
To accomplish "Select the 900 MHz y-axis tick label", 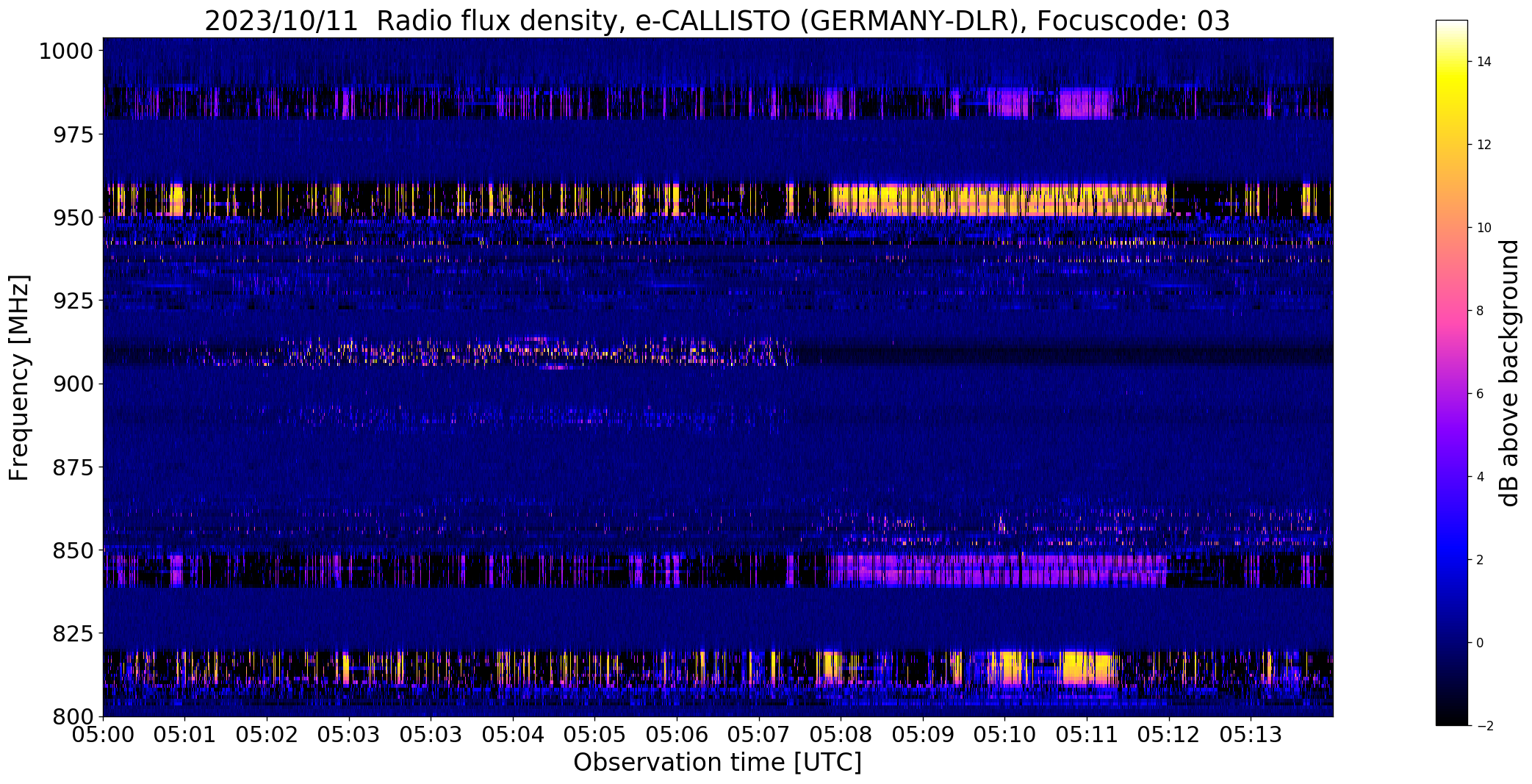I will (73, 384).
